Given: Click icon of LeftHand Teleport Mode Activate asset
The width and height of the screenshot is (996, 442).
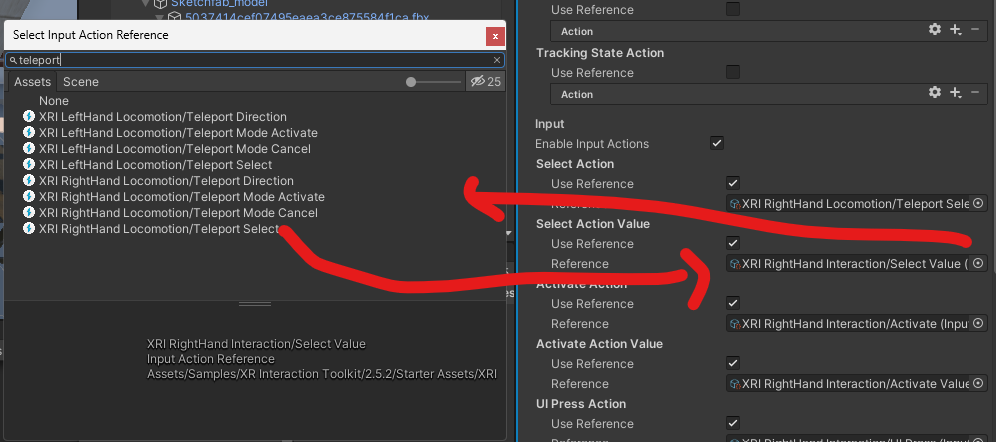Looking at the screenshot, I should [x=29, y=132].
